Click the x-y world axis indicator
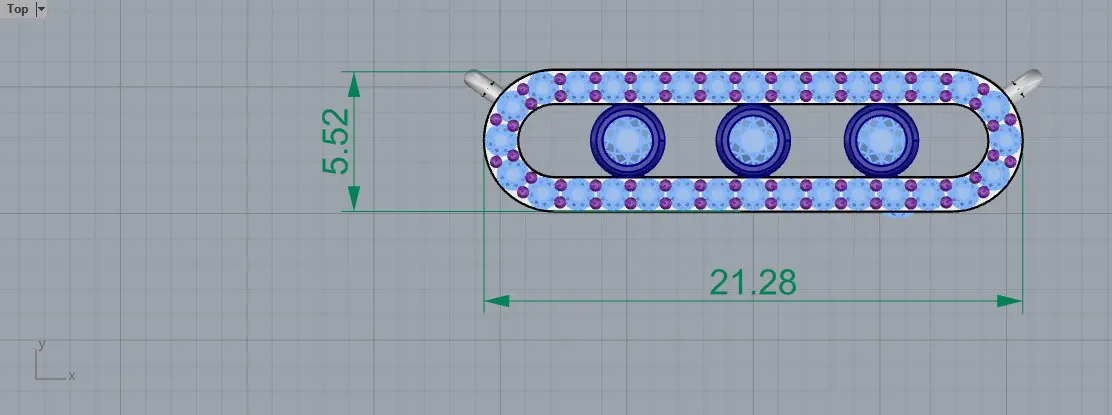 [55, 362]
